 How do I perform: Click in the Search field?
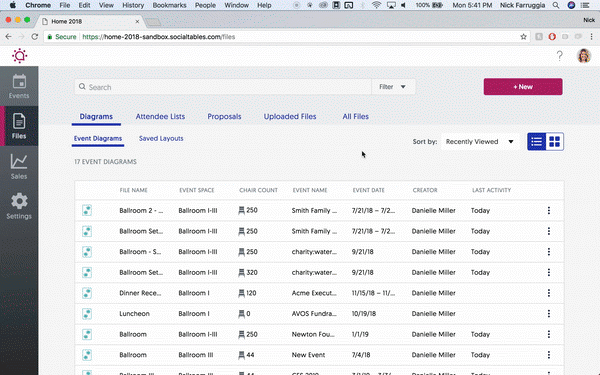coord(223,87)
